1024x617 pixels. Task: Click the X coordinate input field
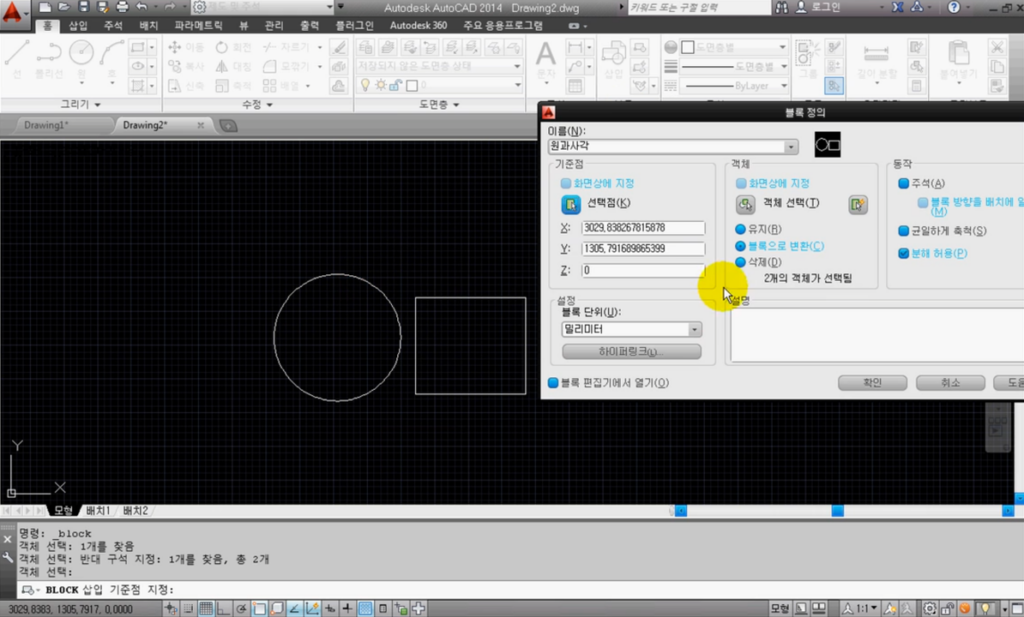pos(643,228)
